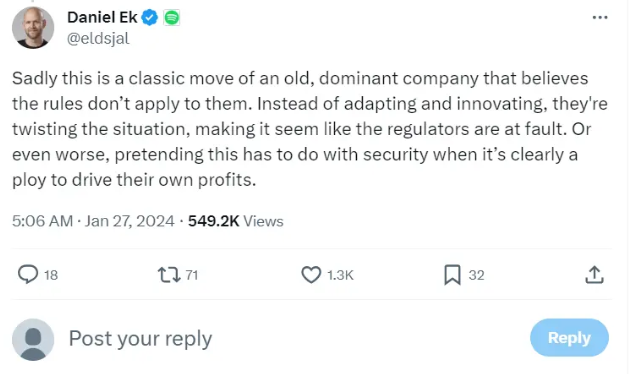Click the reply speech bubble icon

click(28, 274)
